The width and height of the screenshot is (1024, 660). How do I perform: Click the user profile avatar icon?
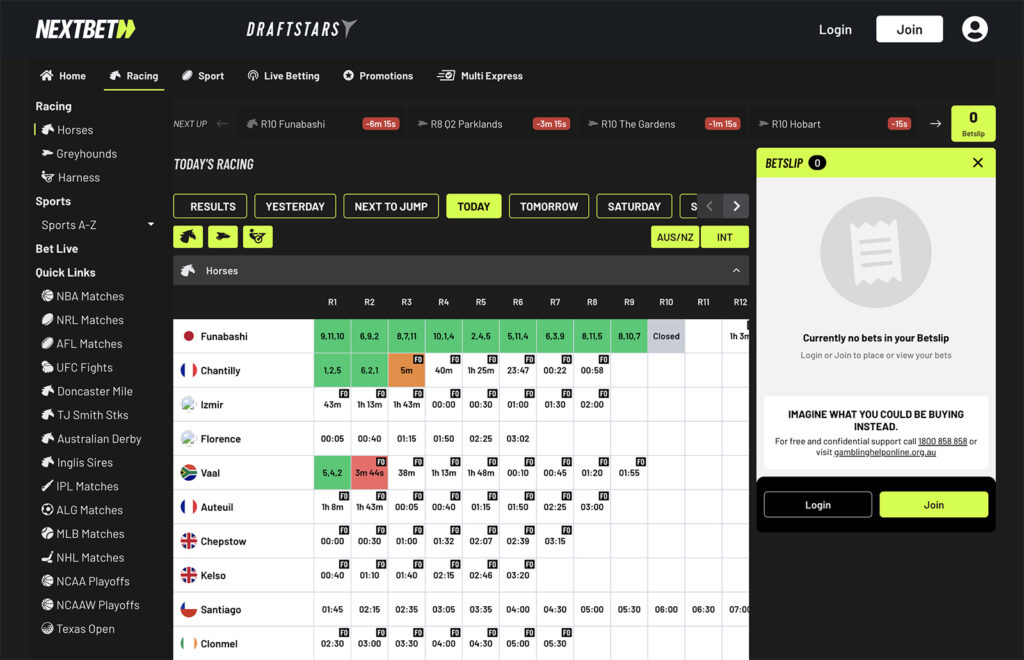pyautogui.click(x=974, y=29)
